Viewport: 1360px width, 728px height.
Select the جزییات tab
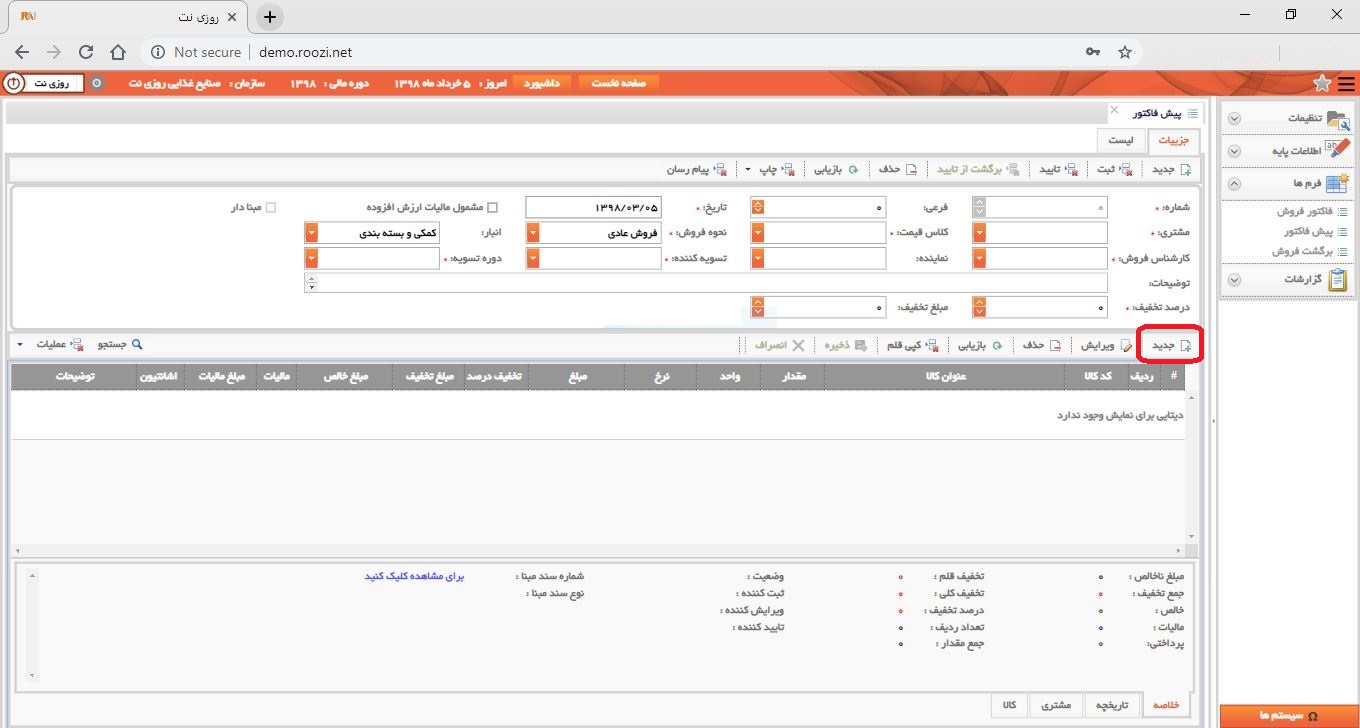pos(1173,141)
